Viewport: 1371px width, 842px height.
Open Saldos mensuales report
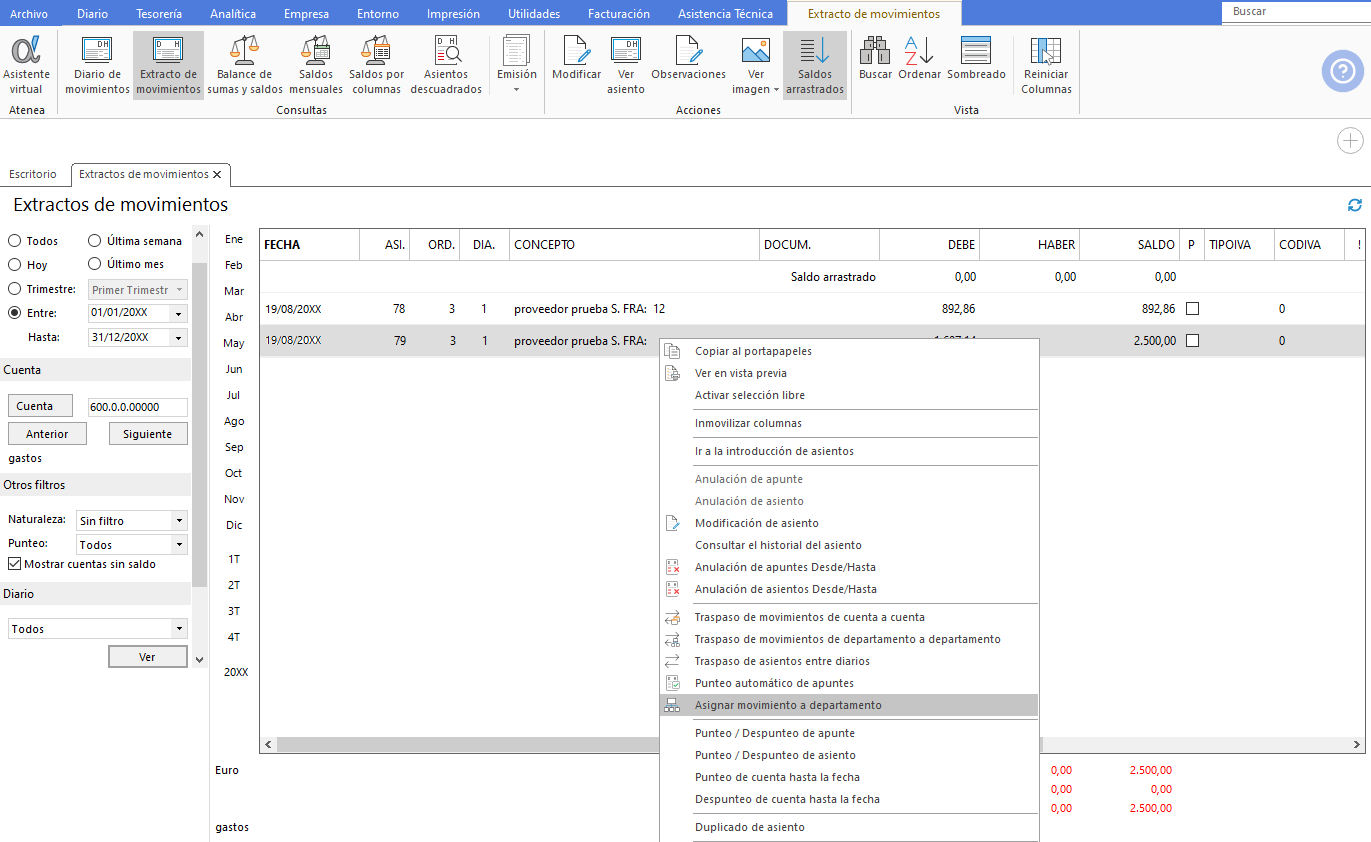click(316, 66)
